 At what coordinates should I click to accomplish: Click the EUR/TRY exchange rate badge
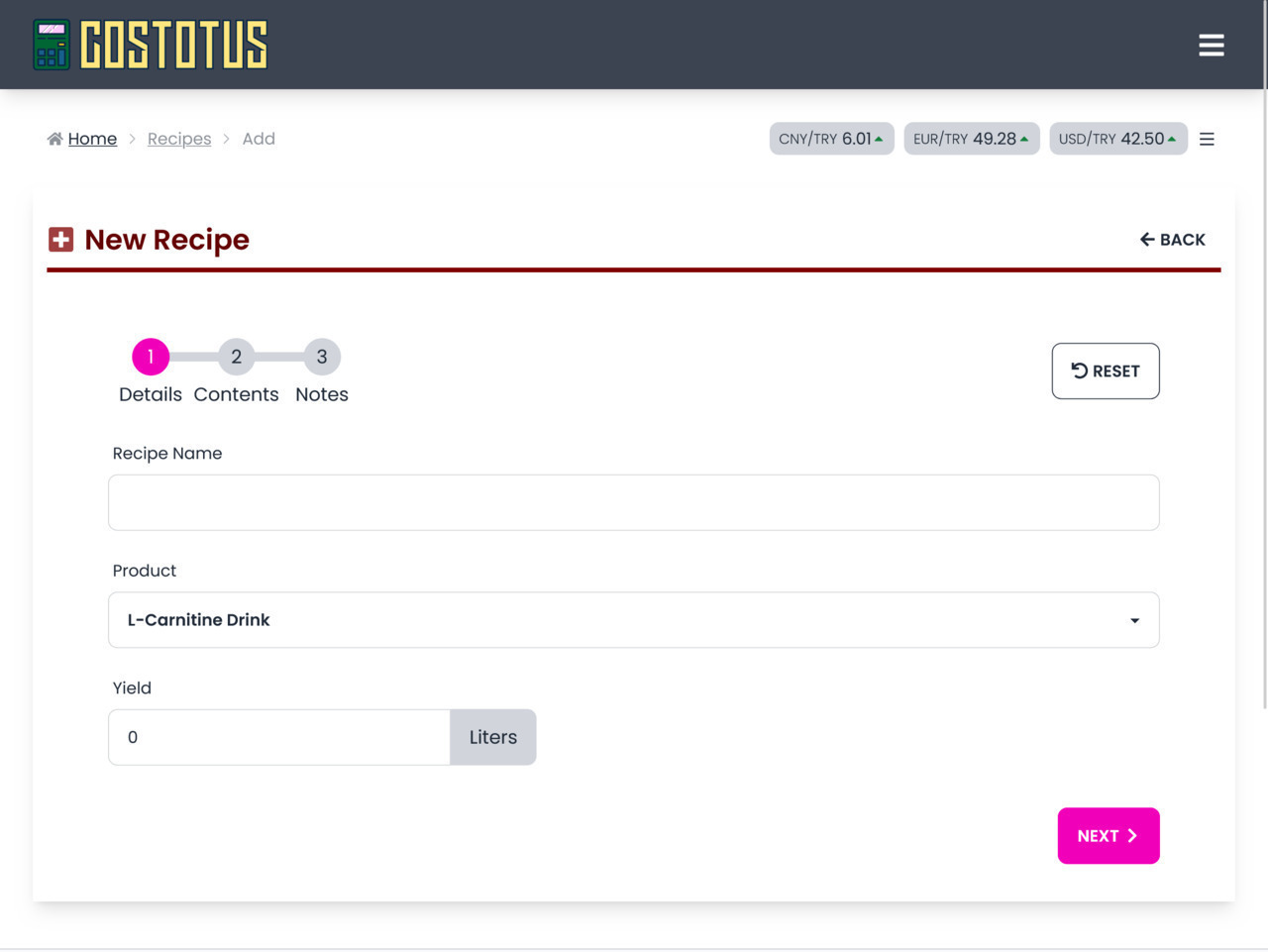[x=971, y=139]
